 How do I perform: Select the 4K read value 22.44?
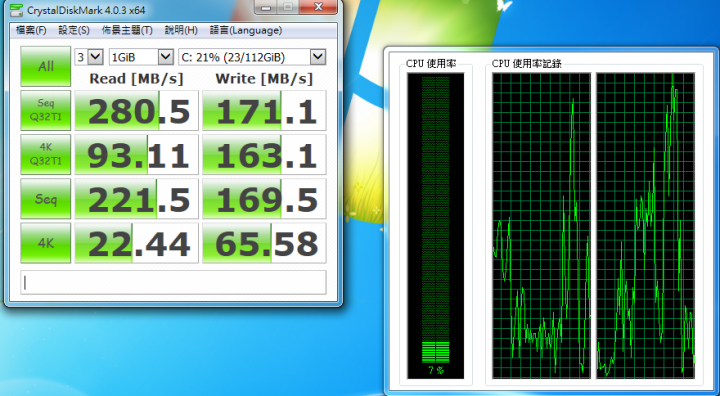pos(136,243)
